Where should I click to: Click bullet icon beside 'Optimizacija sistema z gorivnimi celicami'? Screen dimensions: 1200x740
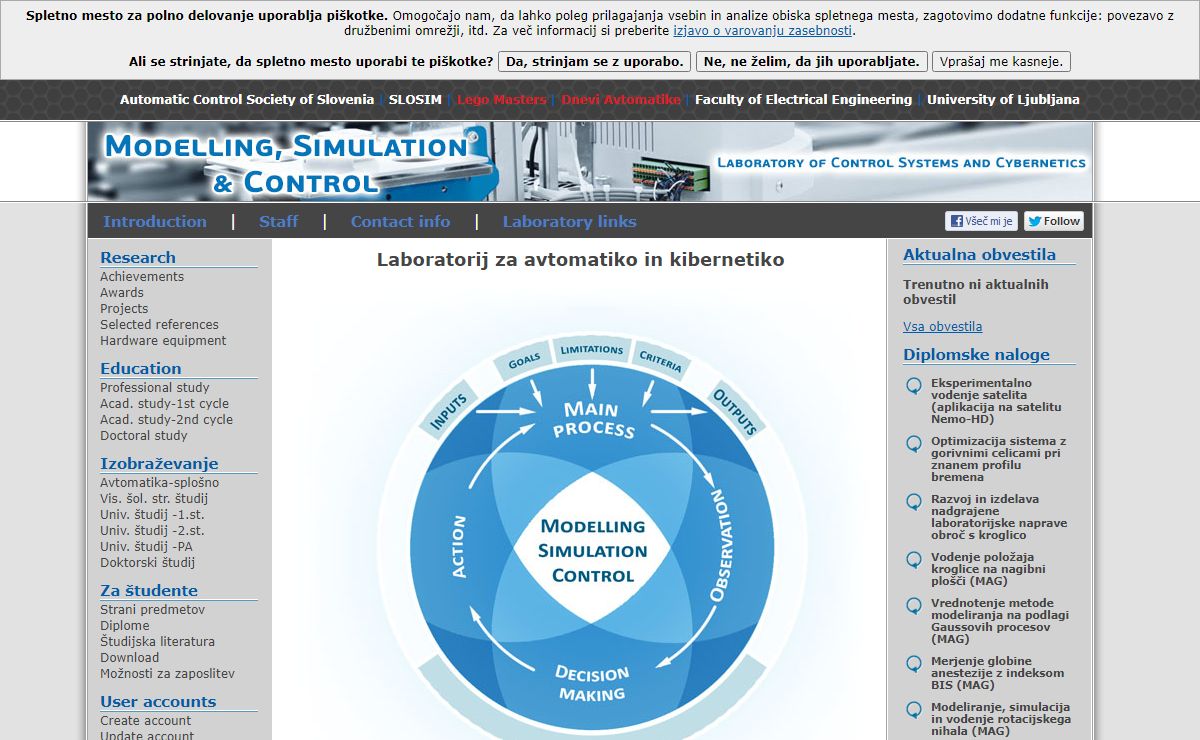click(913, 444)
